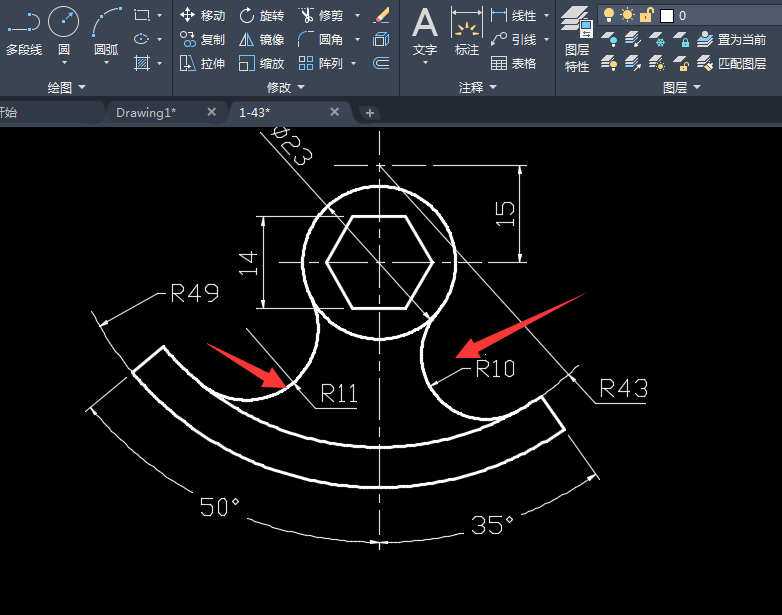Open hatch tool dropdown arrow
This screenshot has height=615, width=782.
(160, 63)
